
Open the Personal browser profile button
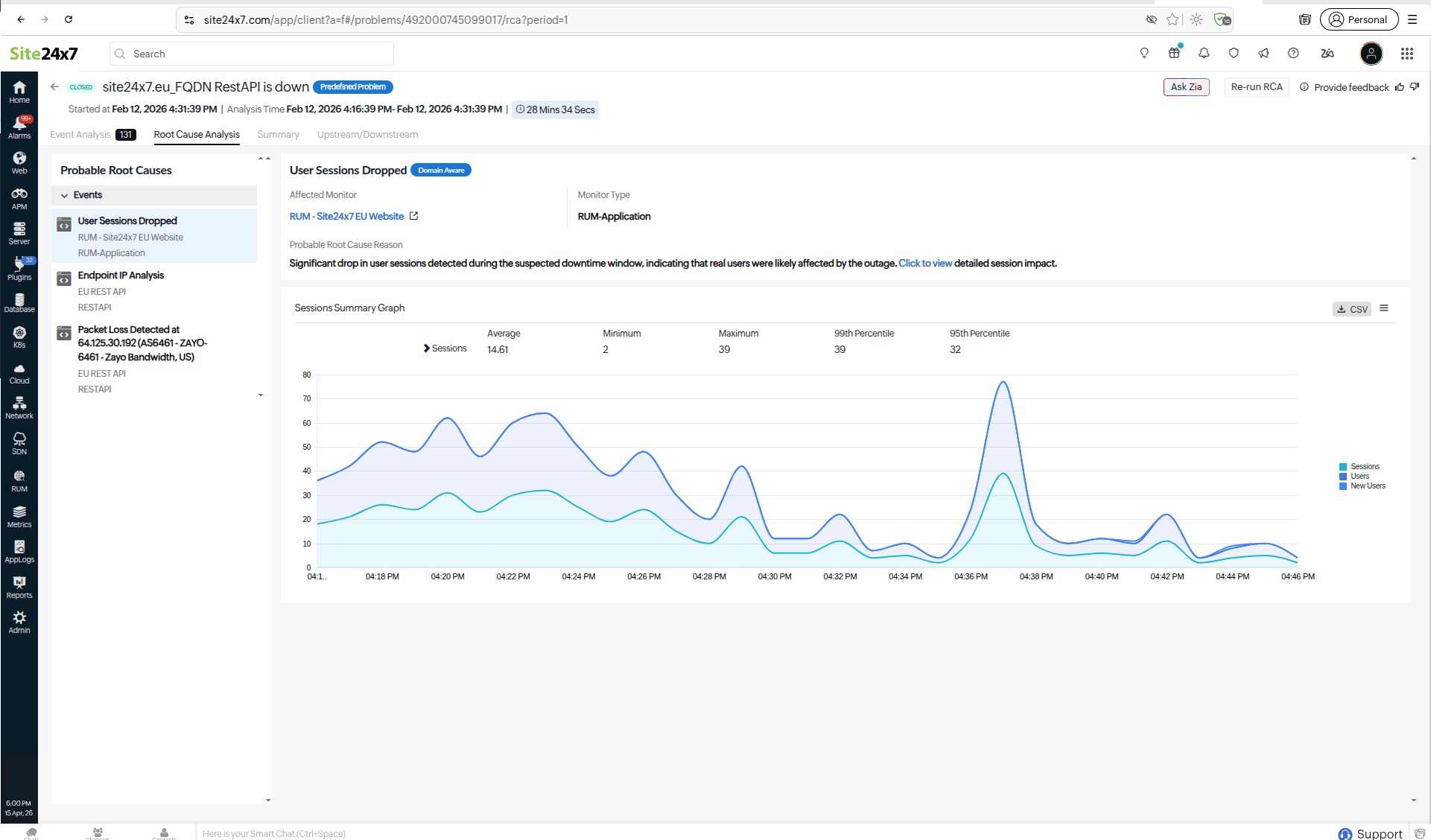point(1359,19)
